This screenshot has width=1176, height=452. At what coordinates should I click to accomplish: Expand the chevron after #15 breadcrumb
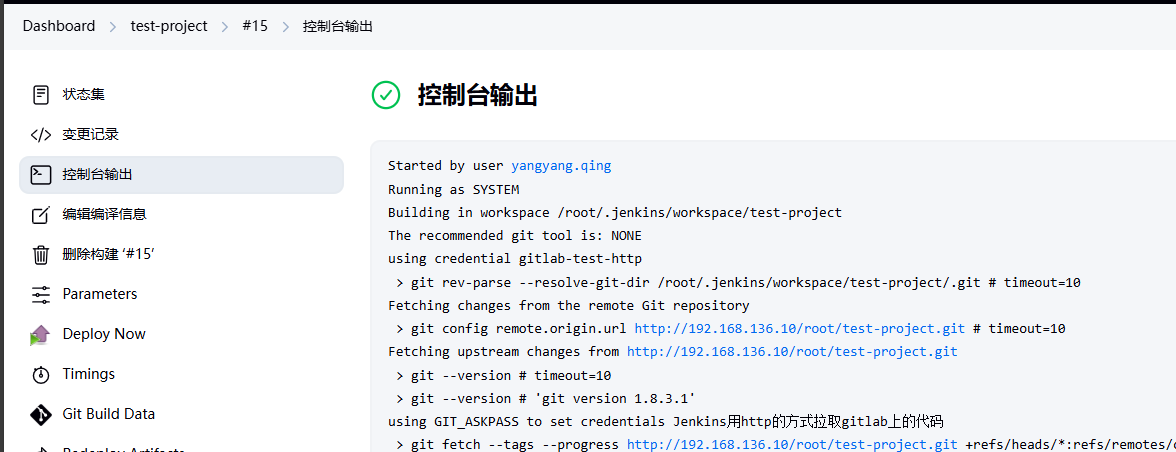[285, 27]
